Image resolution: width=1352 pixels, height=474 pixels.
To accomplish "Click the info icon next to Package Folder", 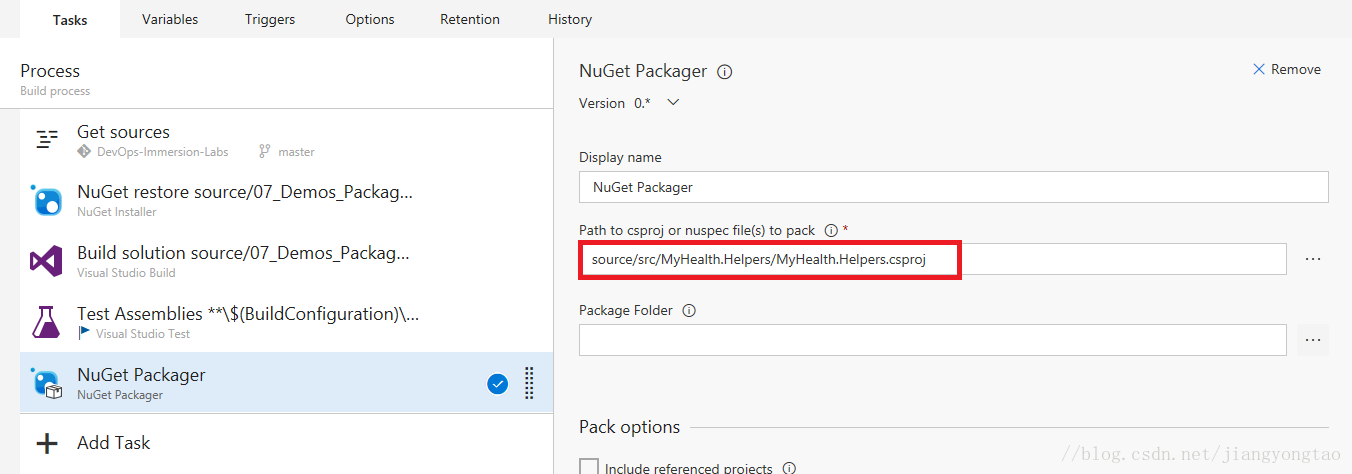I will (689, 310).
